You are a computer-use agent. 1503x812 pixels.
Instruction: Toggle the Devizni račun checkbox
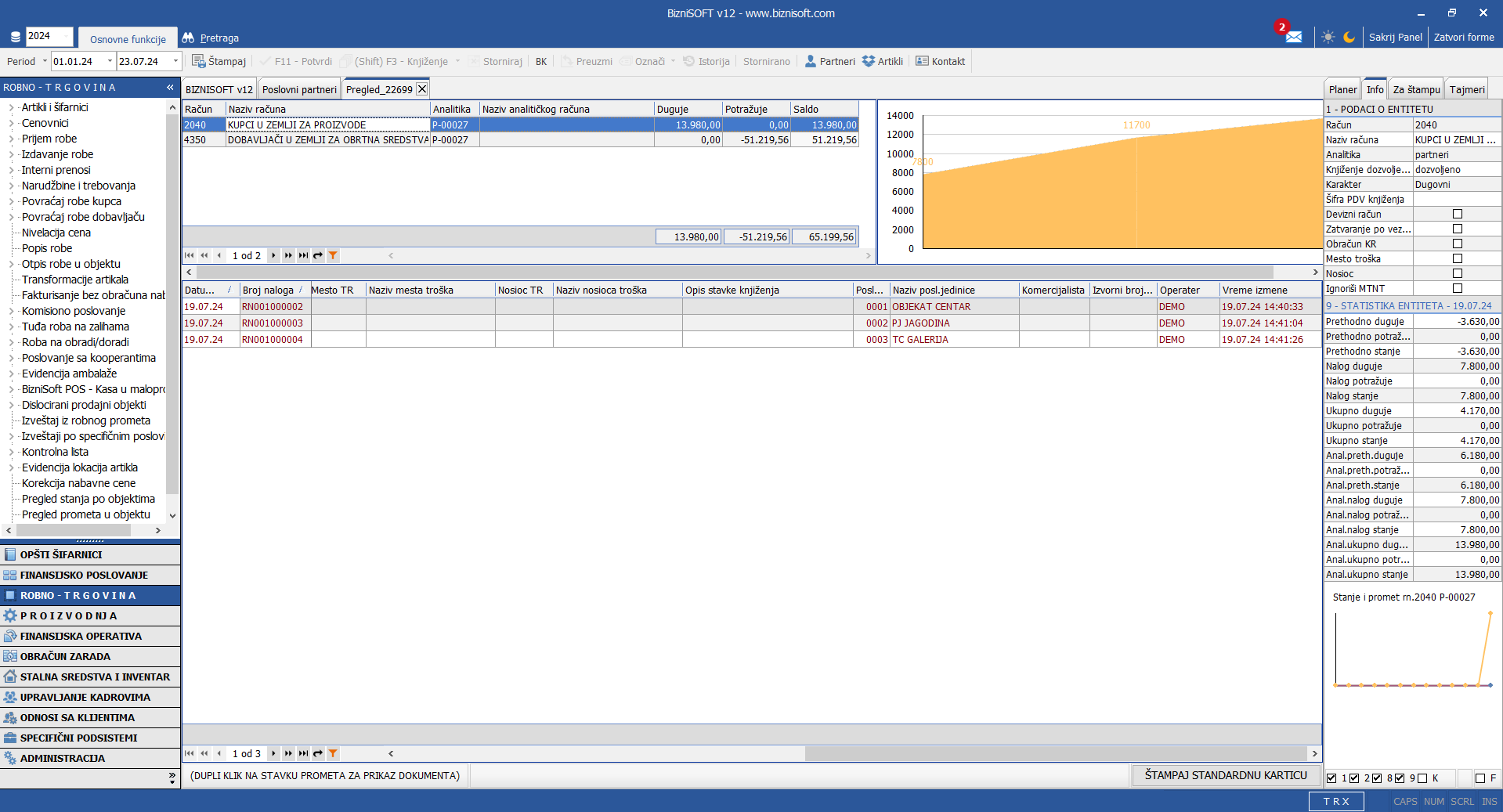click(1457, 214)
